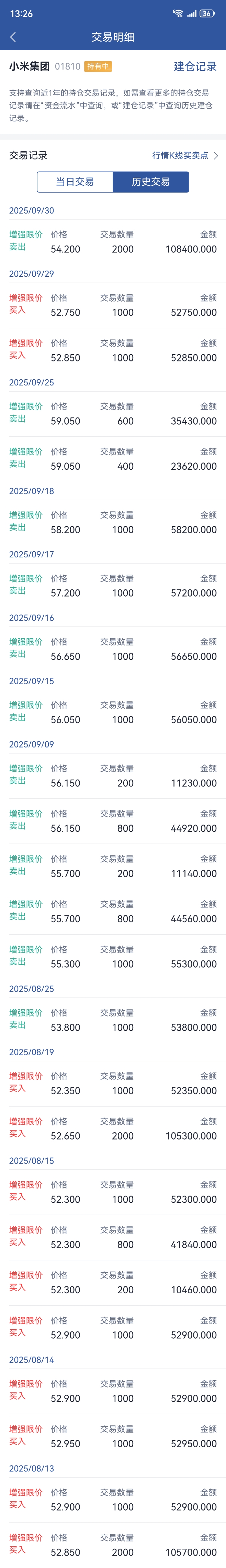The image size is (226, 1568).
Task: Open 行情K线买卖点 chevron arrow
Action: [x=216, y=155]
